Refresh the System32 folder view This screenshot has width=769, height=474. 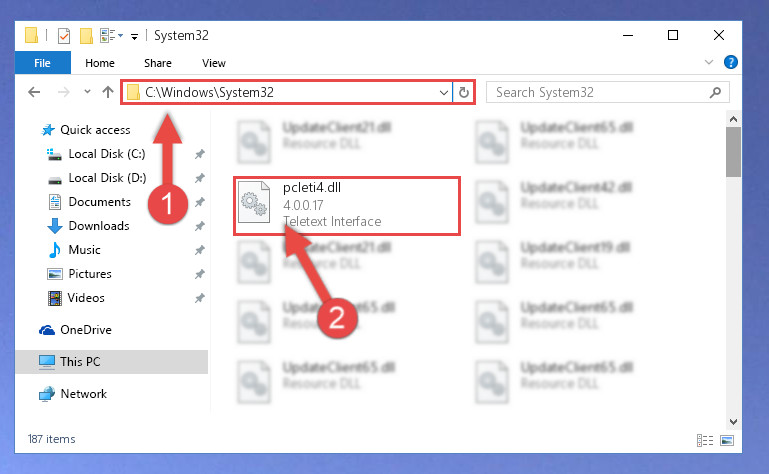click(x=463, y=92)
